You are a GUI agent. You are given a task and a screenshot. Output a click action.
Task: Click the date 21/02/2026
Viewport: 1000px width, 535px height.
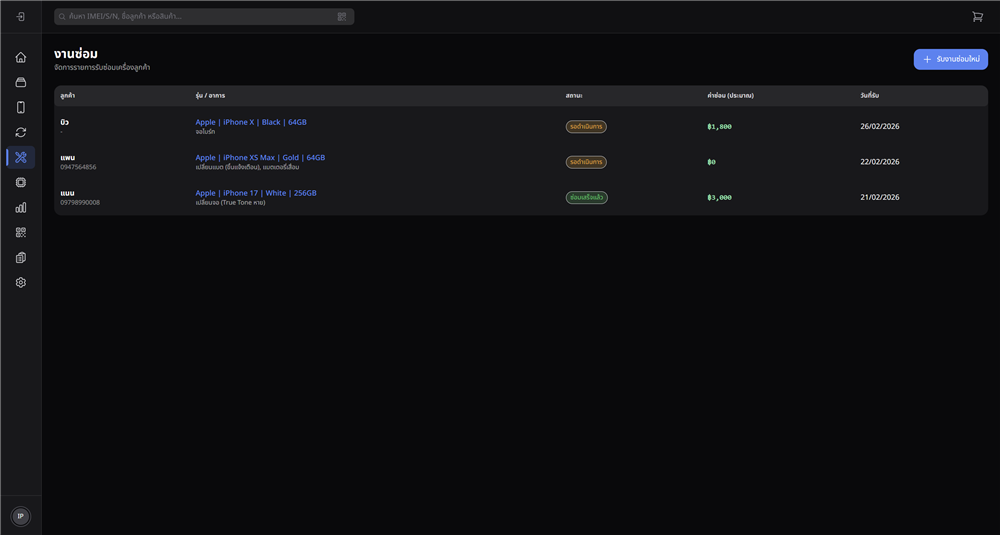[879, 197]
